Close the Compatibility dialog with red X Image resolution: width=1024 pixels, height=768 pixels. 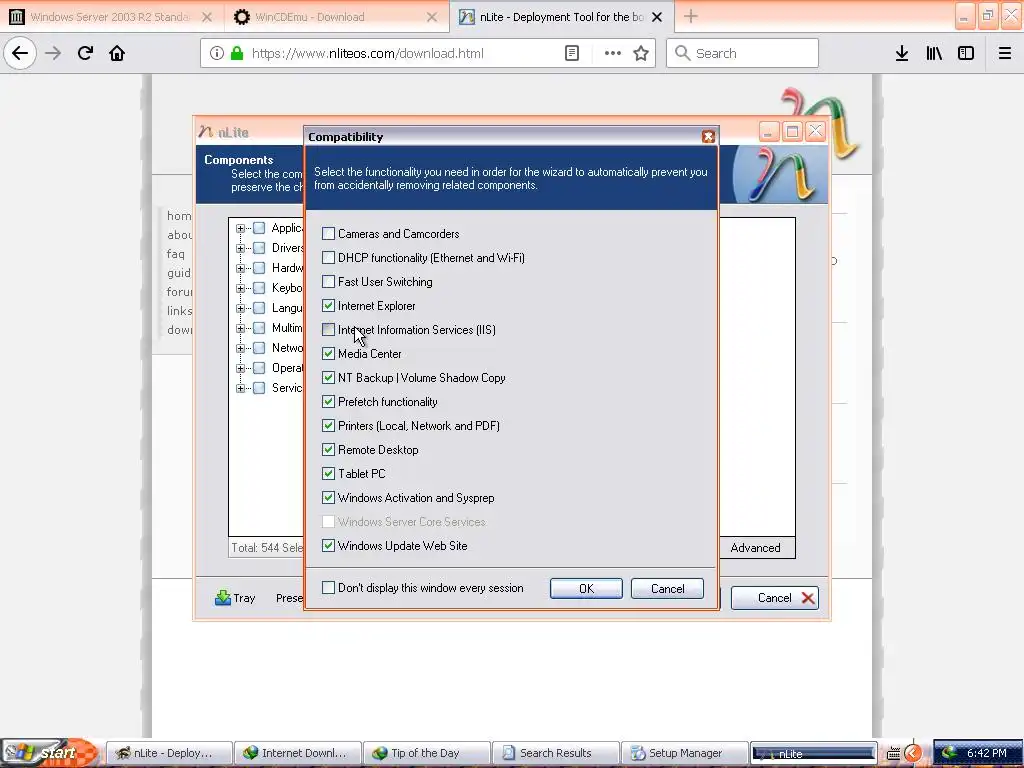pos(708,136)
